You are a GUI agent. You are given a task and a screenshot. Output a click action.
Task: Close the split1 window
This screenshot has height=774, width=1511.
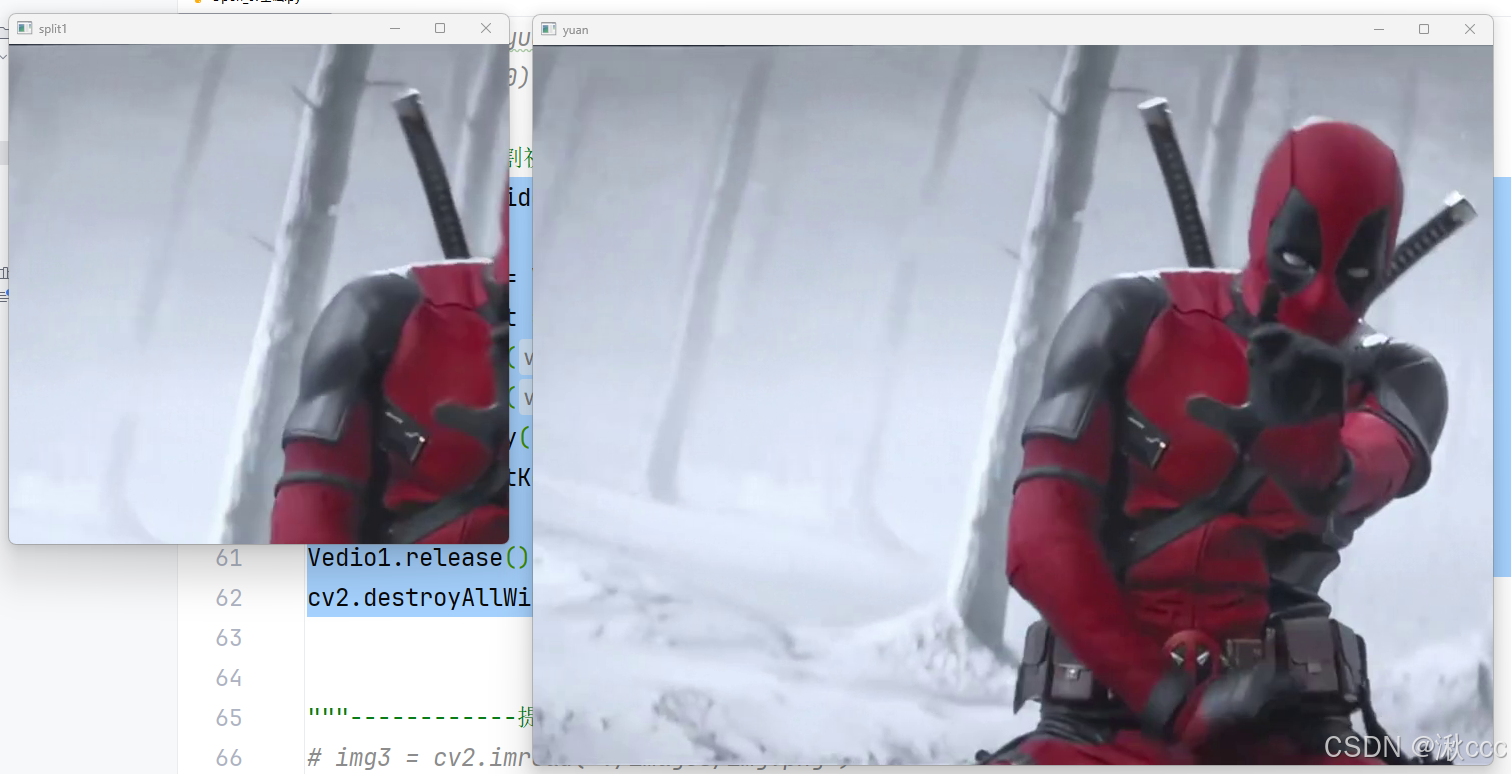486,28
